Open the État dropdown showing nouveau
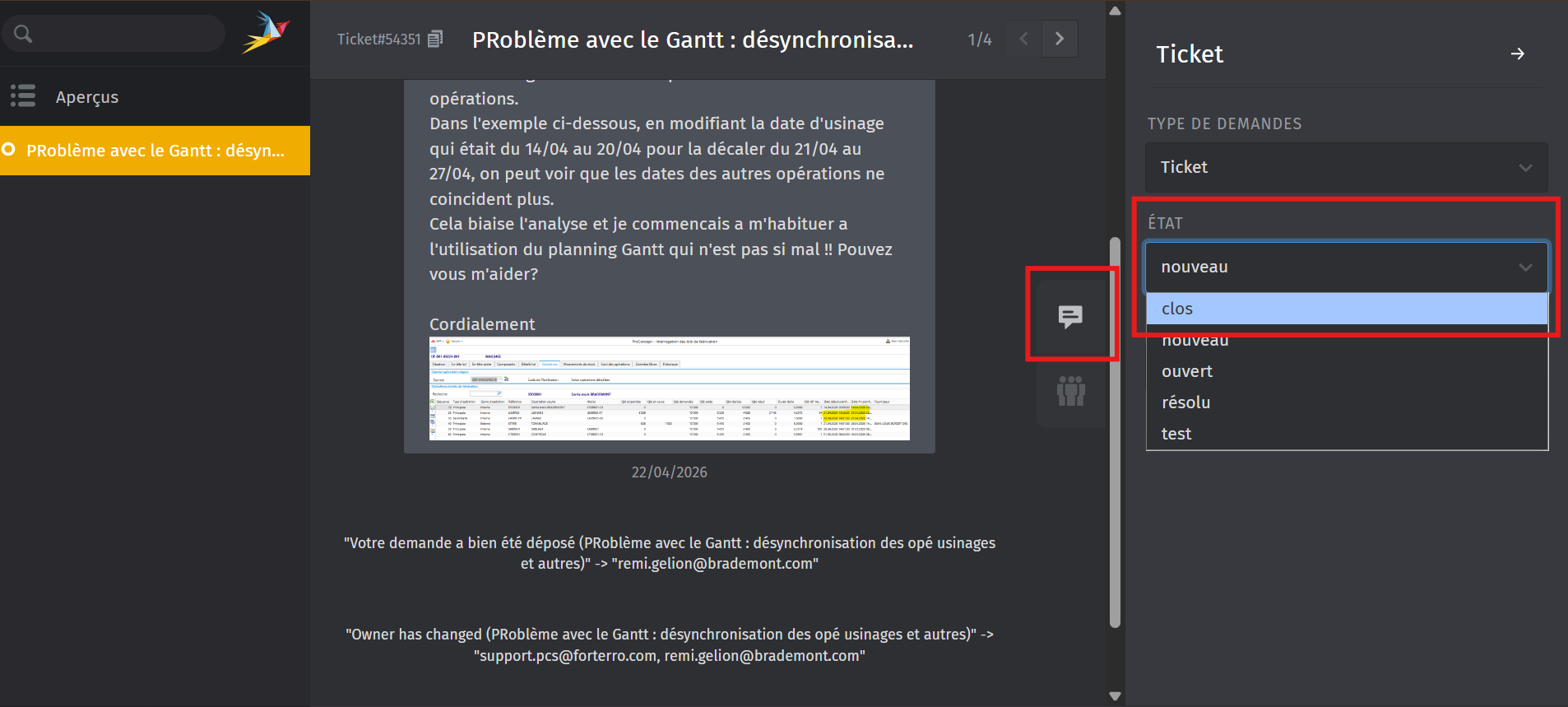Image resolution: width=1568 pixels, height=707 pixels. coord(1347,267)
